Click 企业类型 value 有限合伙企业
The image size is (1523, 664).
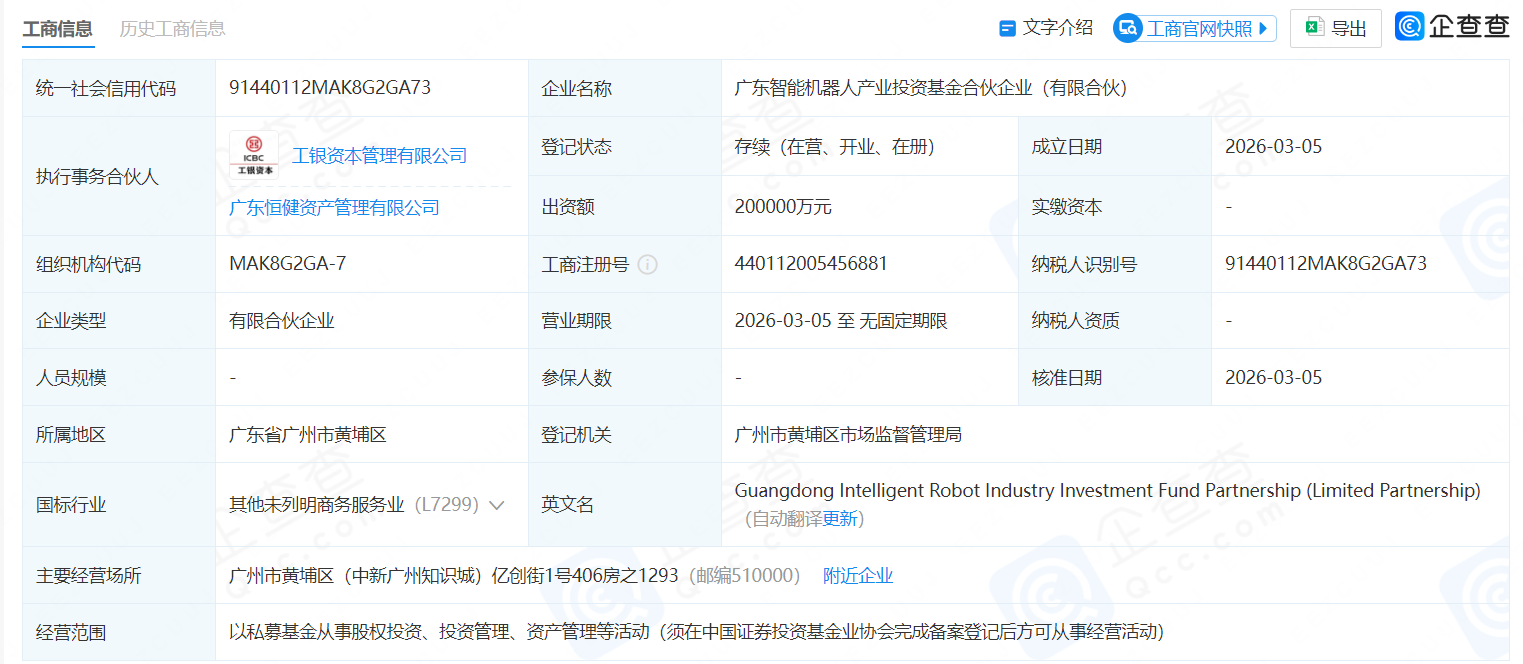(282, 321)
